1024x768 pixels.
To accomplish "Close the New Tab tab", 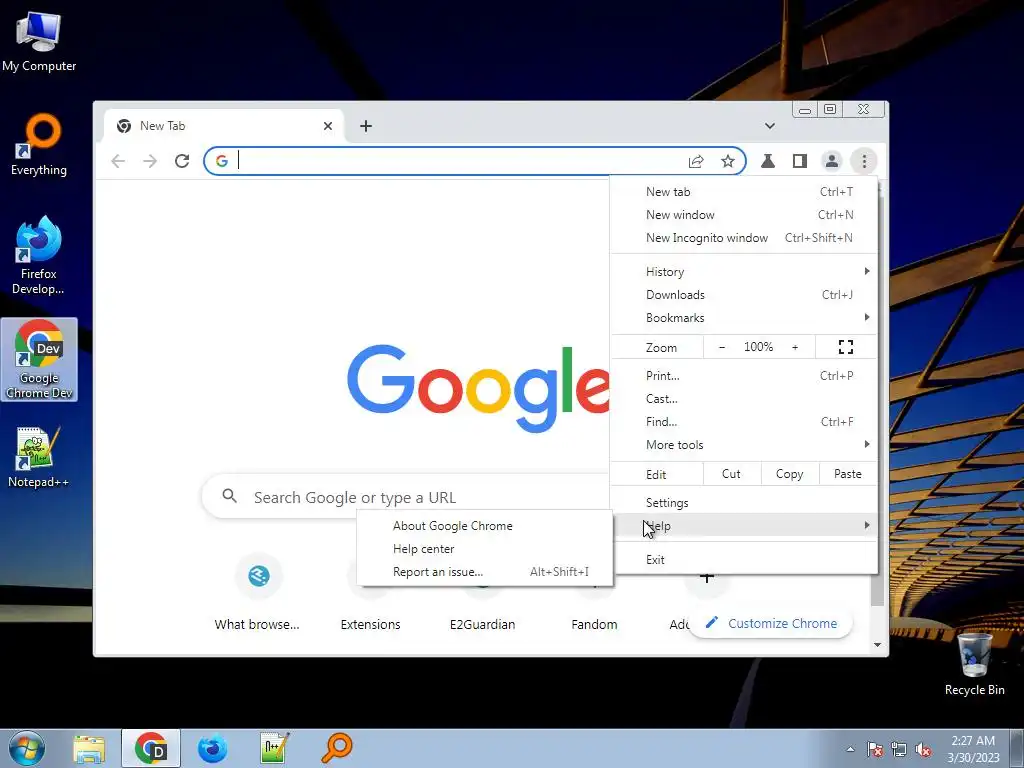I will [x=328, y=126].
